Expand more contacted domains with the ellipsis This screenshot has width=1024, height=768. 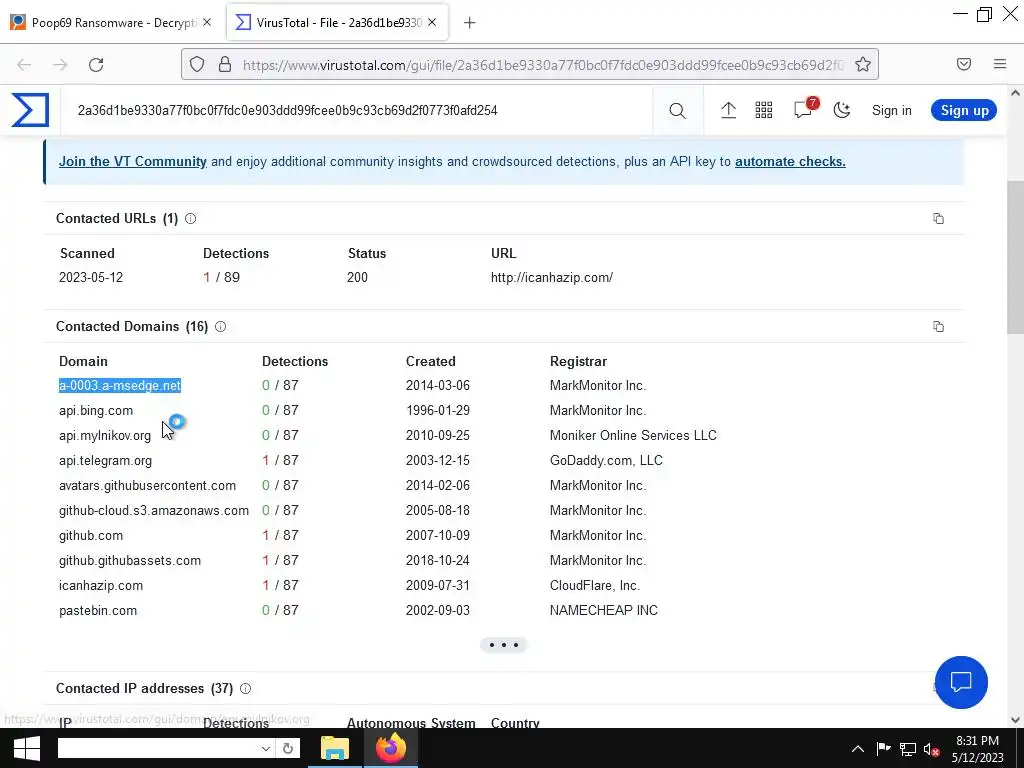pos(504,645)
